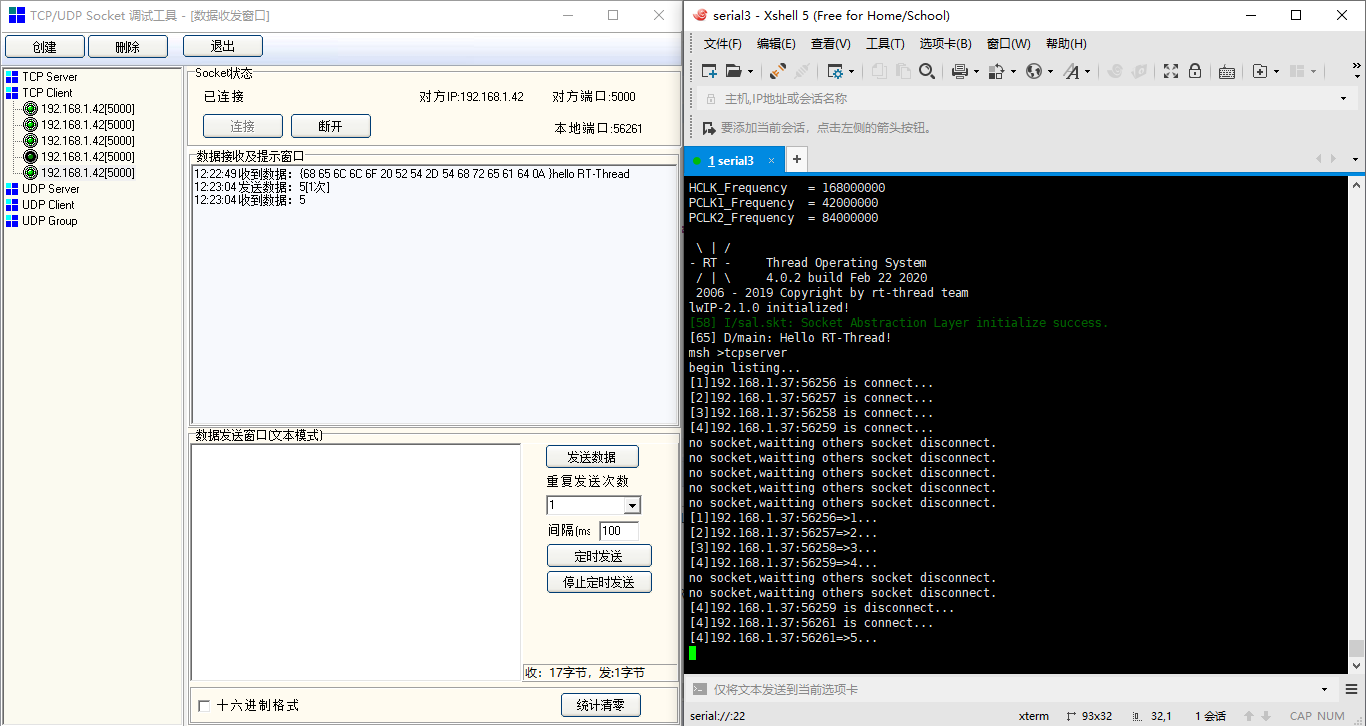Click the Print icon in Xshell
This screenshot has width=1366, height=726.
click(x=959, y=71)
